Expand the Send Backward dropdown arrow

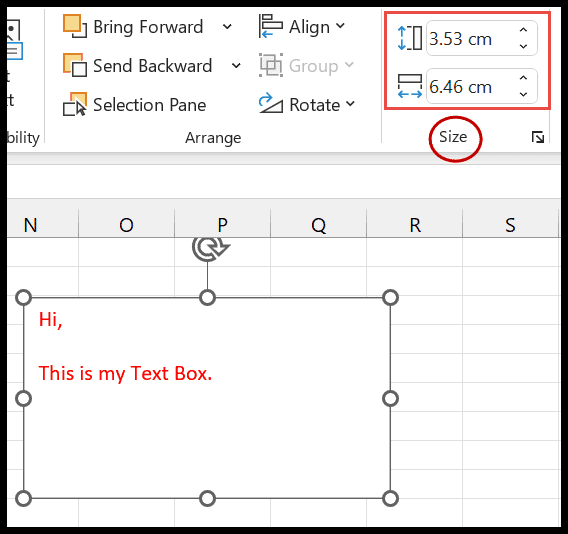(236, 66)
